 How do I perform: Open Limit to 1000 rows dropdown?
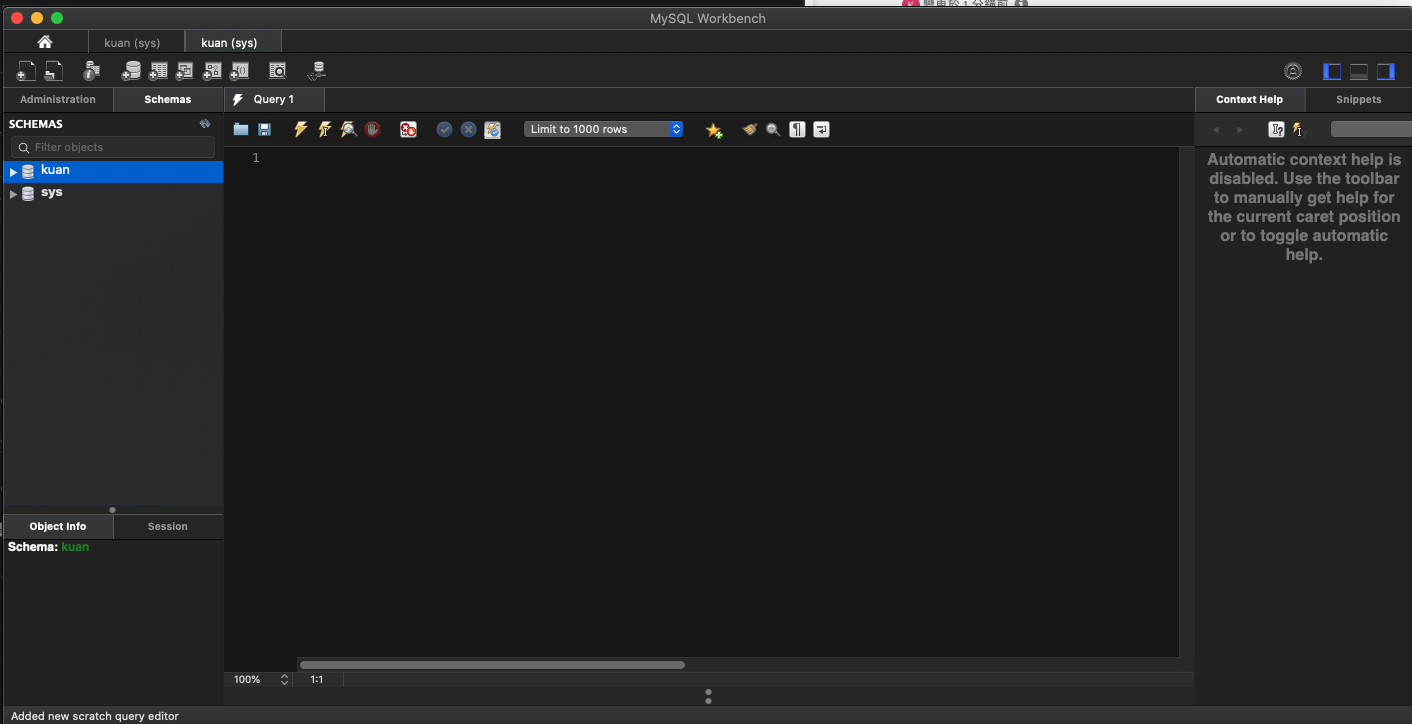pyautogui.click(x=603, y=129)
